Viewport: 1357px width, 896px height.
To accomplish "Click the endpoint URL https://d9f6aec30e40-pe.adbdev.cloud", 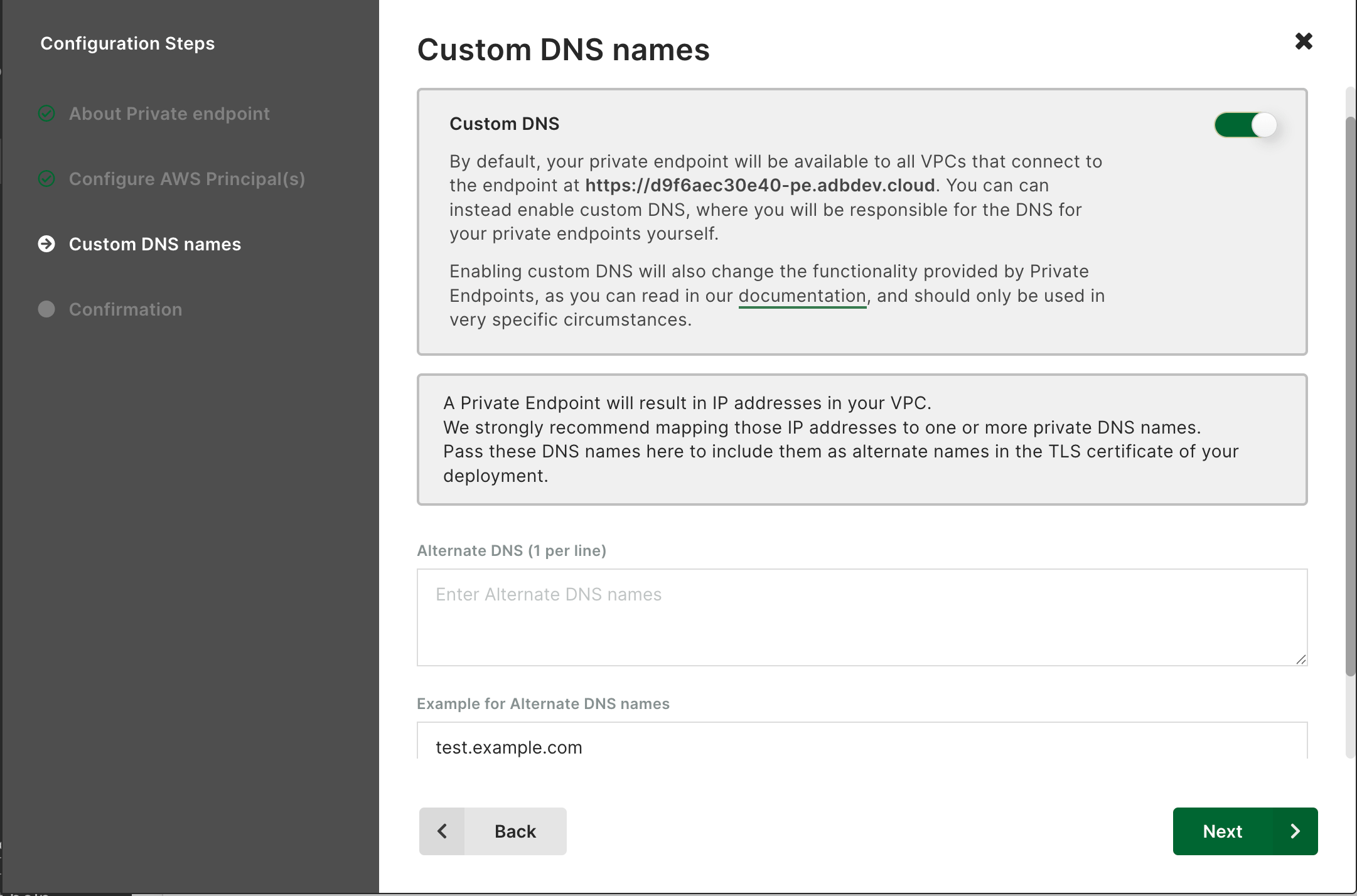I will (x=760, y=186).
